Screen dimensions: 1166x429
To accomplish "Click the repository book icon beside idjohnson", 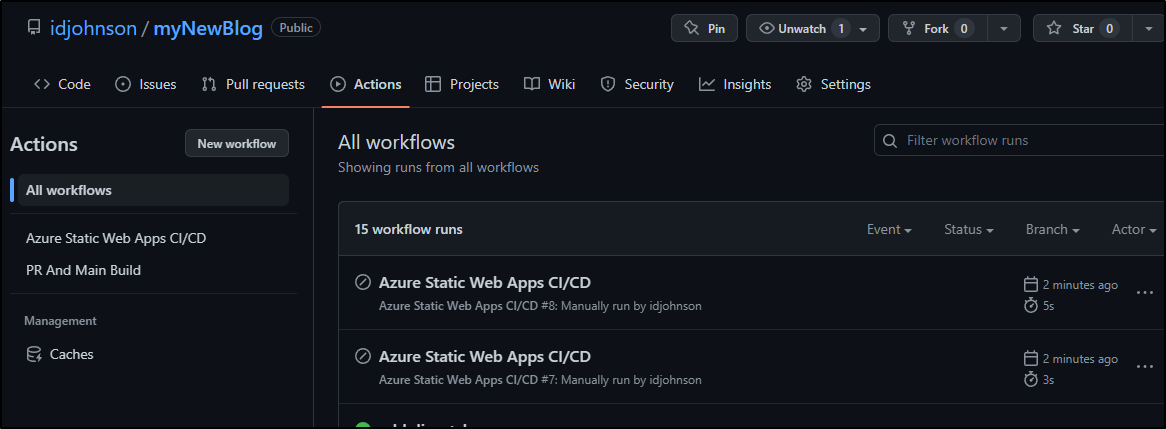I will [33, 28].
